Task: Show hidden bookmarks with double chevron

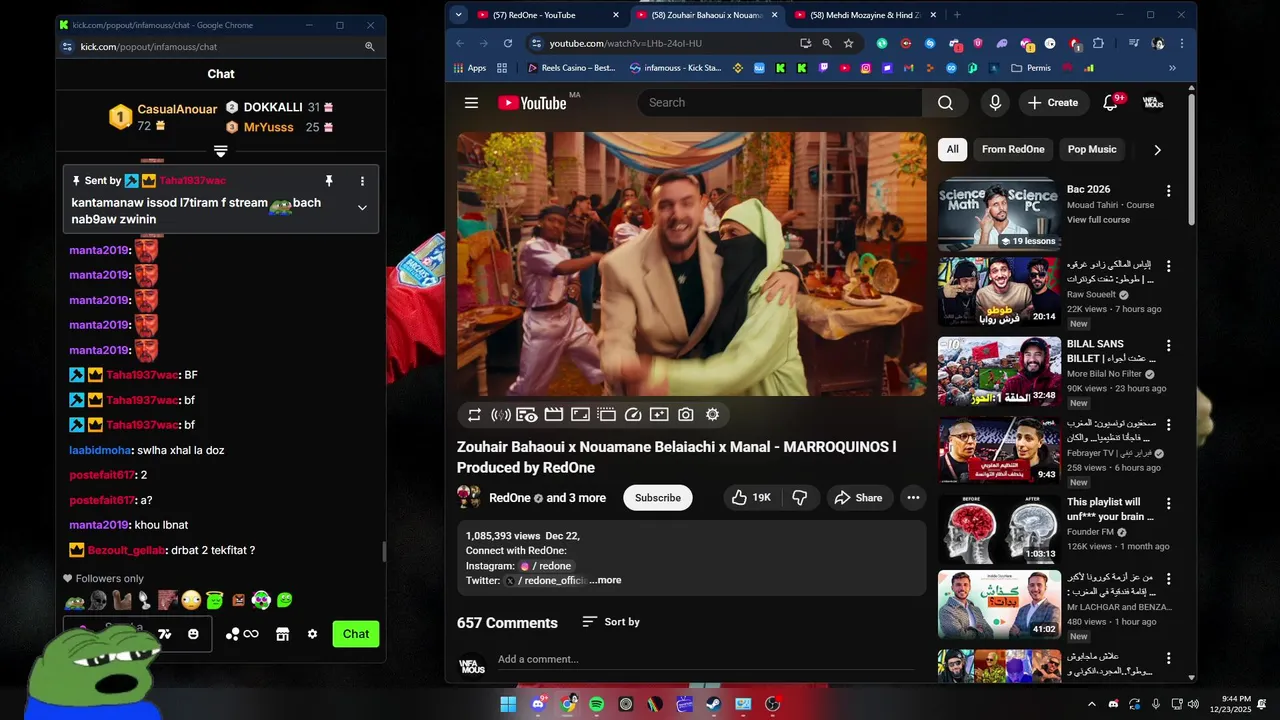Action: tap(1172, 68)
